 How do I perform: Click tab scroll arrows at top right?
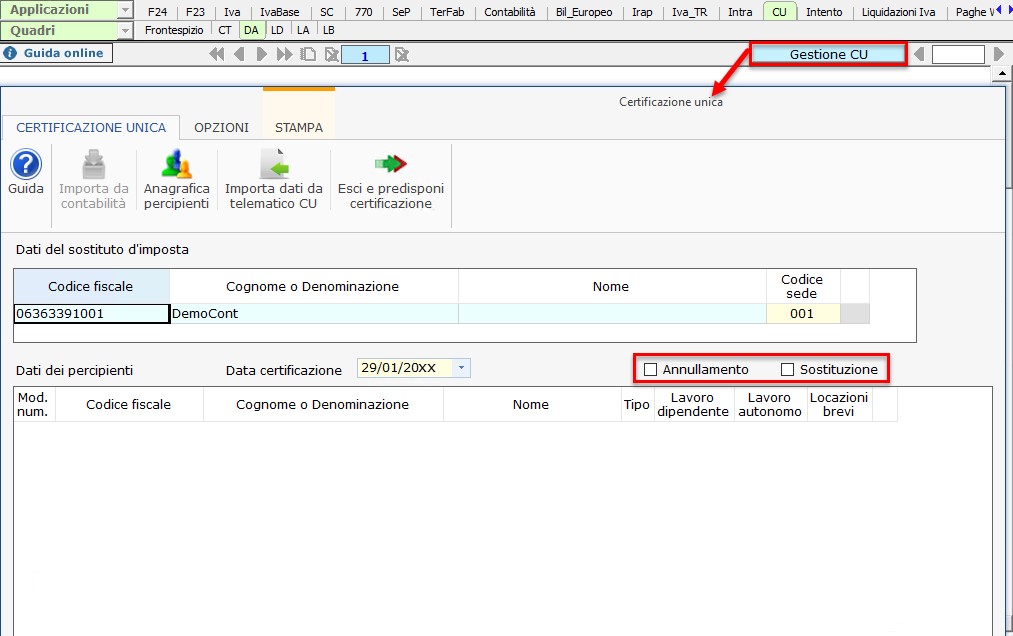(1003, 9)
